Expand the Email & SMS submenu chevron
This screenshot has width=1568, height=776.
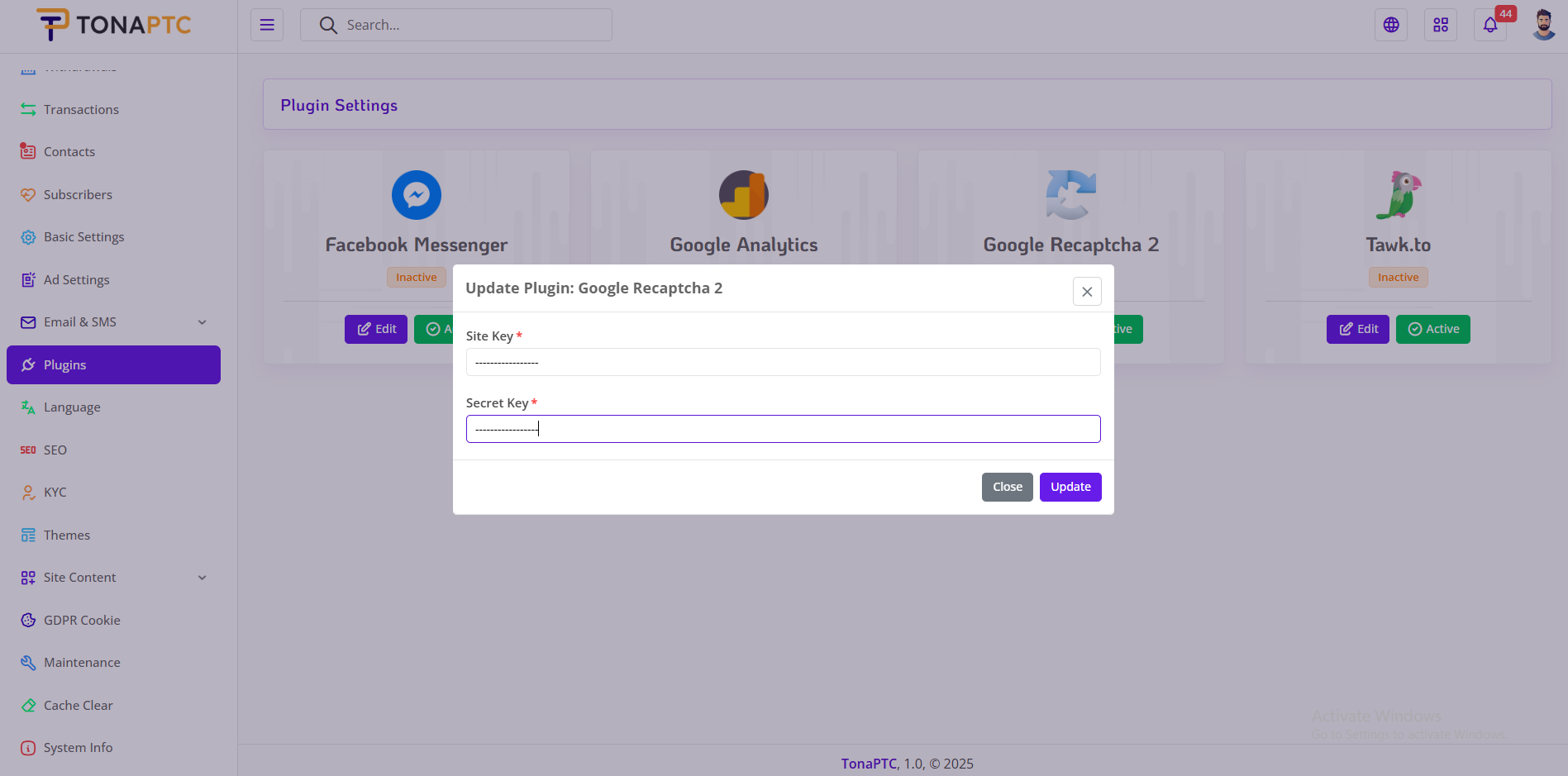pos(203,322)
